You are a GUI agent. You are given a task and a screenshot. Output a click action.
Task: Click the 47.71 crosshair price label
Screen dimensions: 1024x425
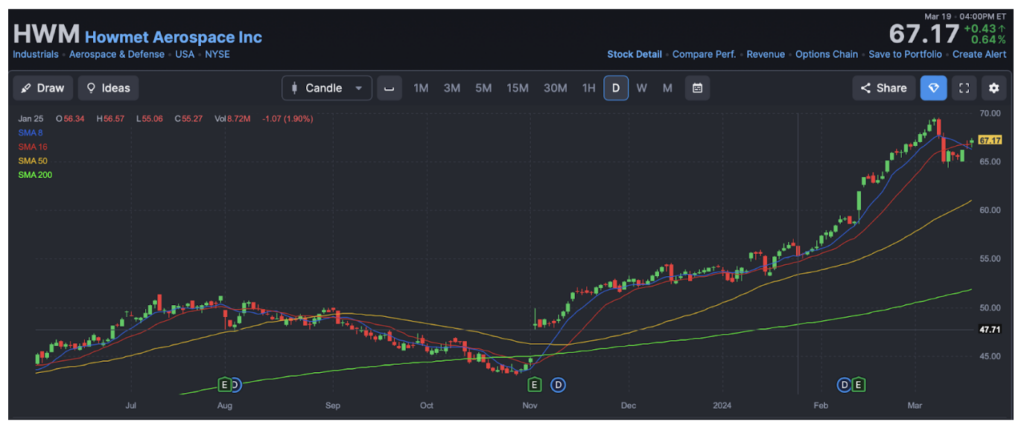990,330
